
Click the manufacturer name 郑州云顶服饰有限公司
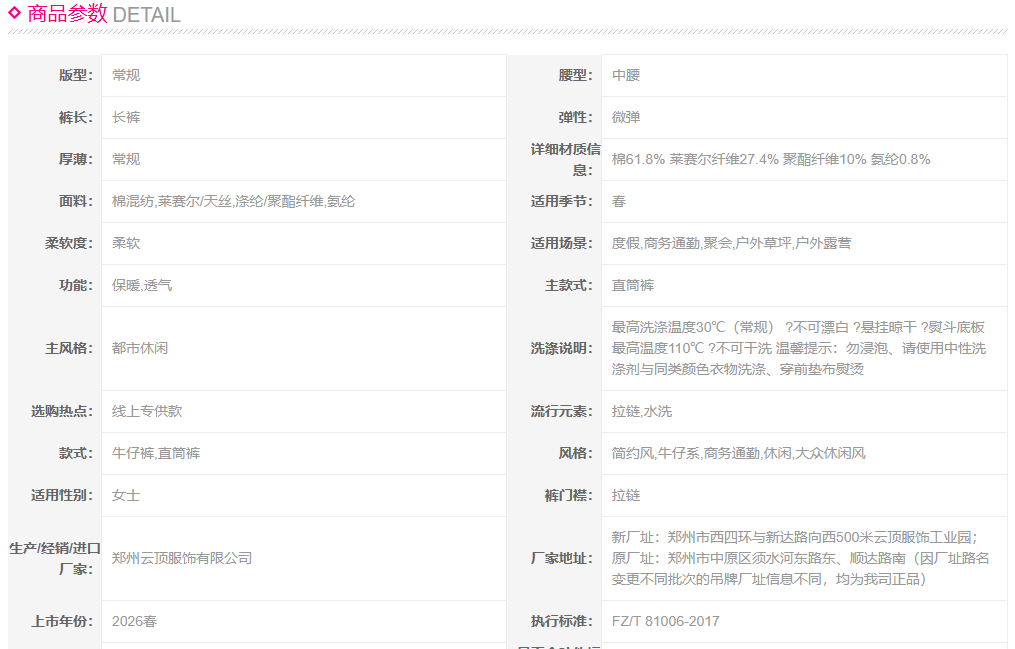point(182,558)
